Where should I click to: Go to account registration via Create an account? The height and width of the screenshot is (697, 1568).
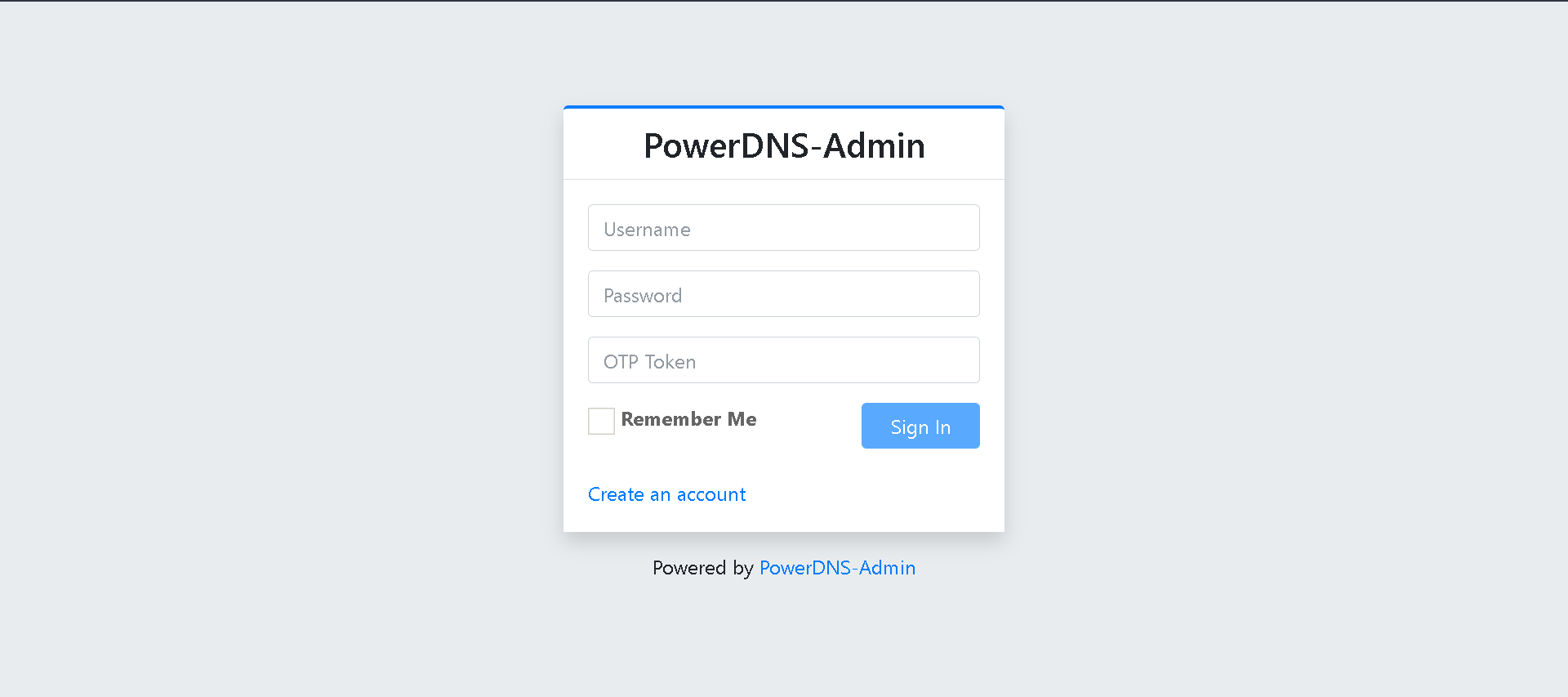[666, 494]
